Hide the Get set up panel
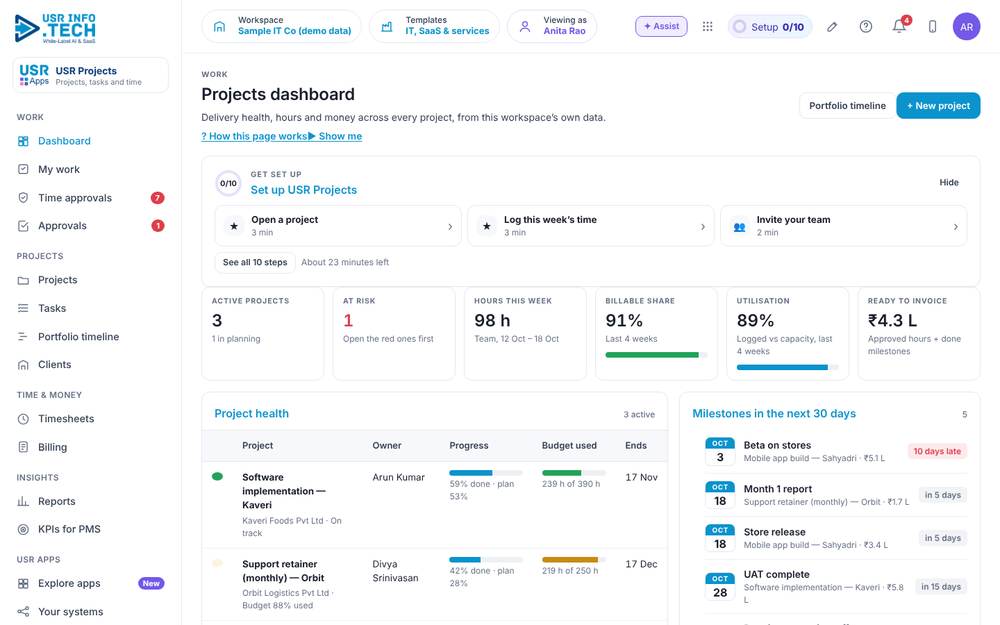The height and width of the screenshot is (625, 1000). (x=948, y=182)
